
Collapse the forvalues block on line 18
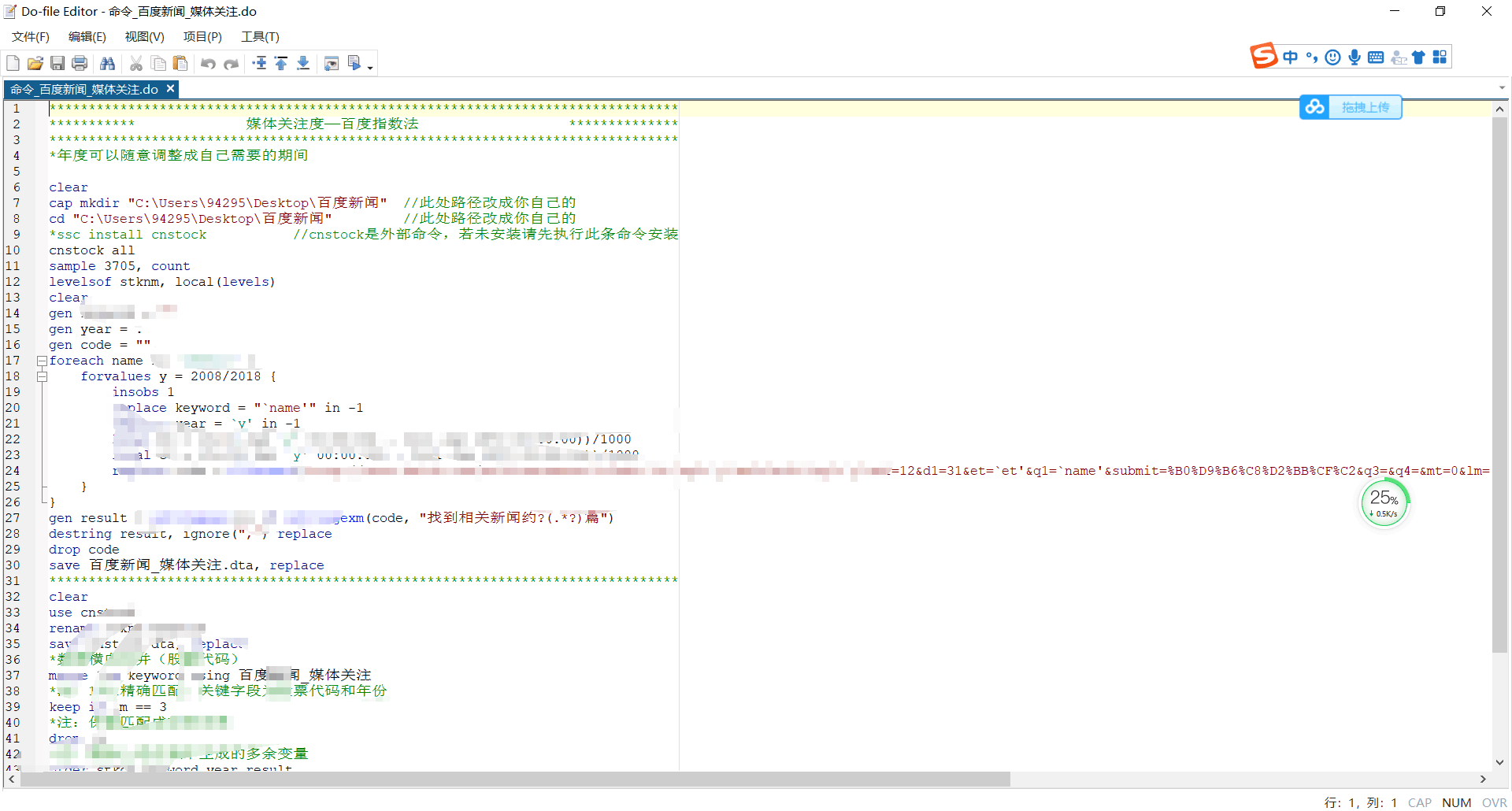[42, 376]
